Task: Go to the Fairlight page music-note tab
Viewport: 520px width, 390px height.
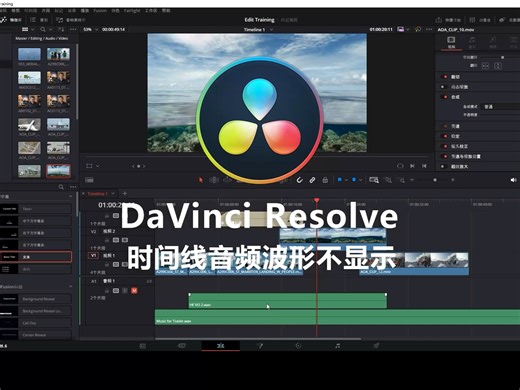Action: pos(337,346)
